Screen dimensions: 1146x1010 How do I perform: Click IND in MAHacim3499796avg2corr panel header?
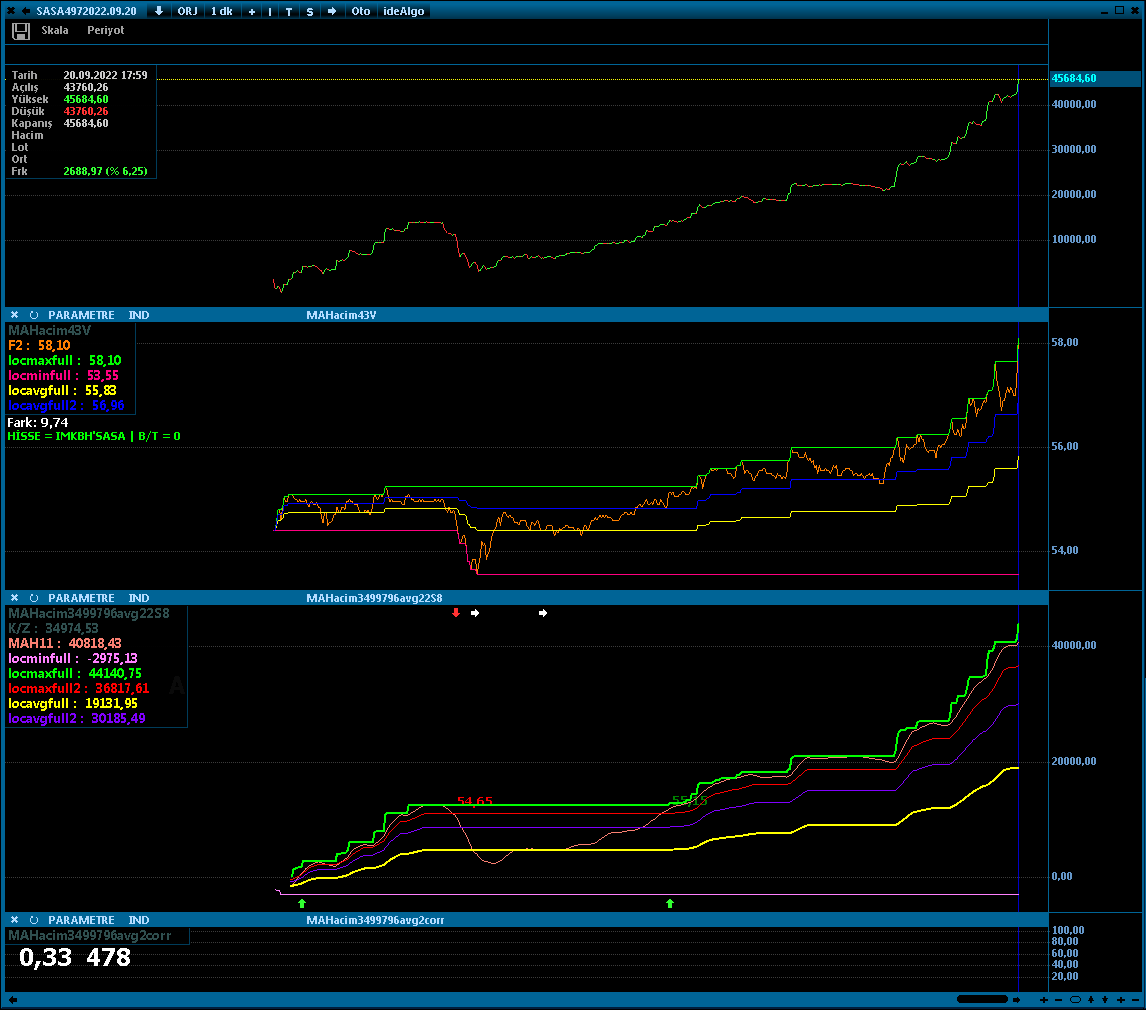pos(139,920)
